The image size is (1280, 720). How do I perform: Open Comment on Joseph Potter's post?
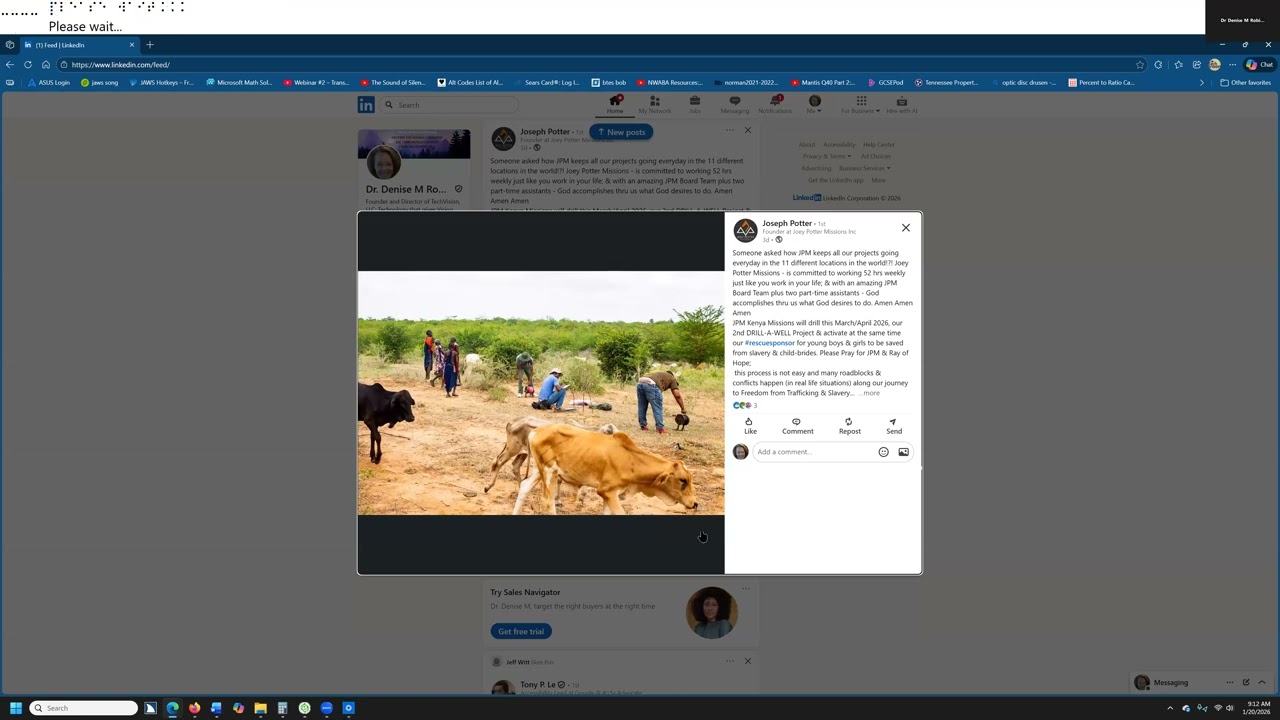[797, 426]
